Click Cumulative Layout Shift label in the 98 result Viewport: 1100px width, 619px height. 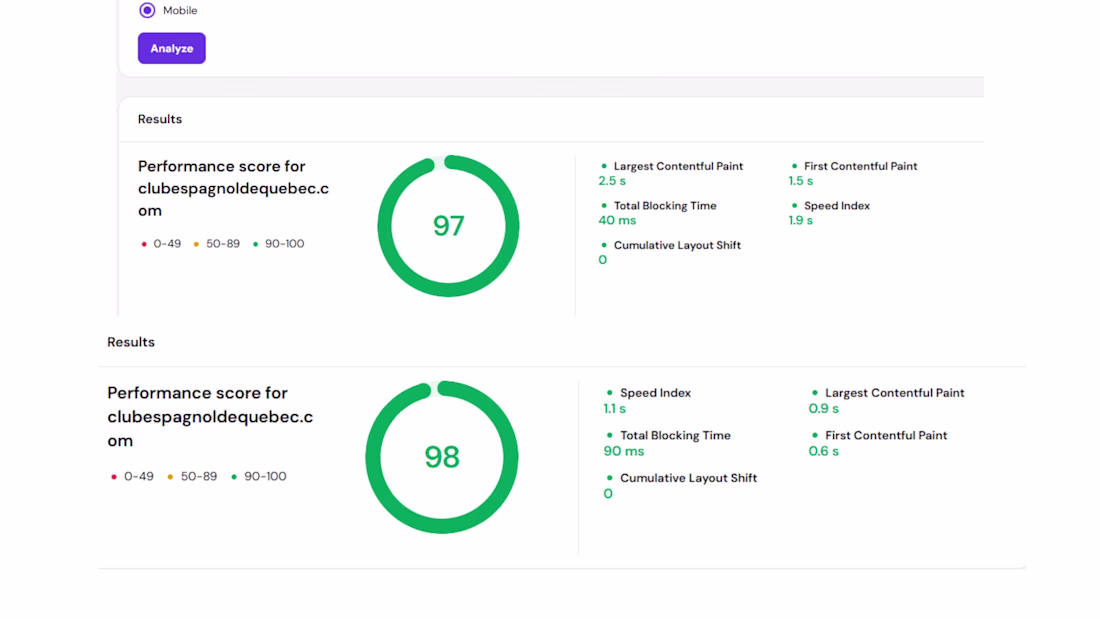click(x=688, y=478)
